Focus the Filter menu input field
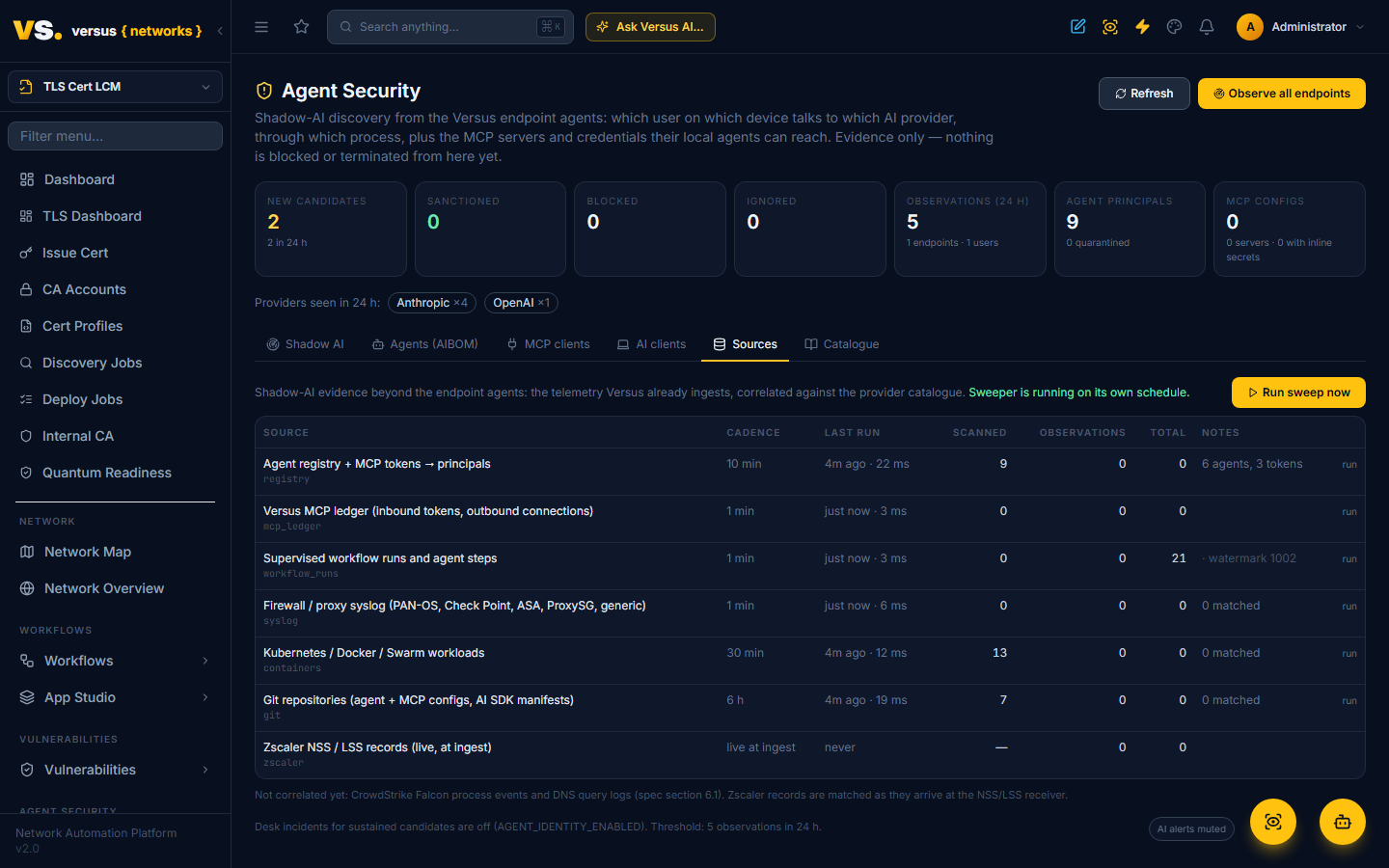 pos(115,136)
